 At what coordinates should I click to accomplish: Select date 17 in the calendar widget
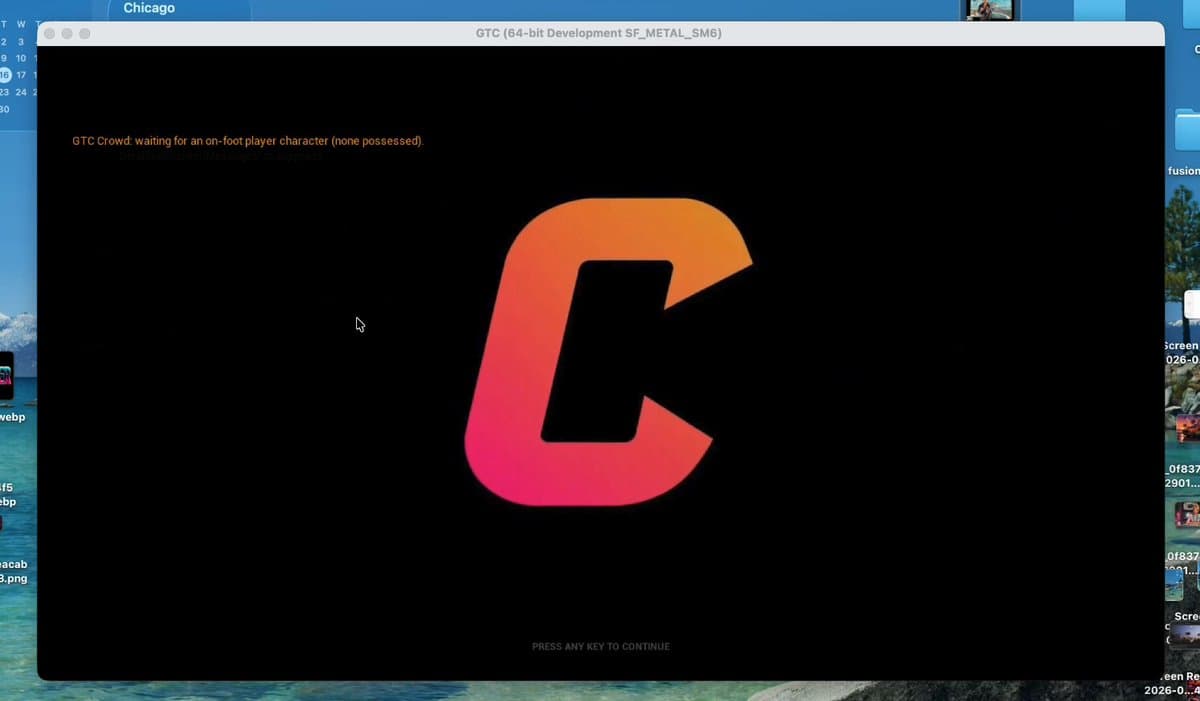(21, 75)
